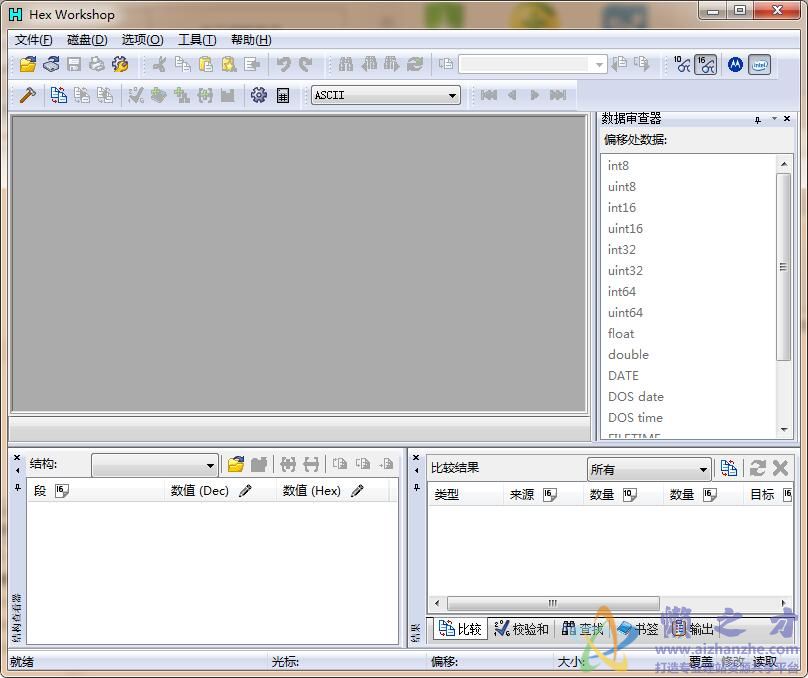The width and height of the screenshot is (808, 678).
Task: Select the Motorola byte ordering icon
Action: coord(735,65)
